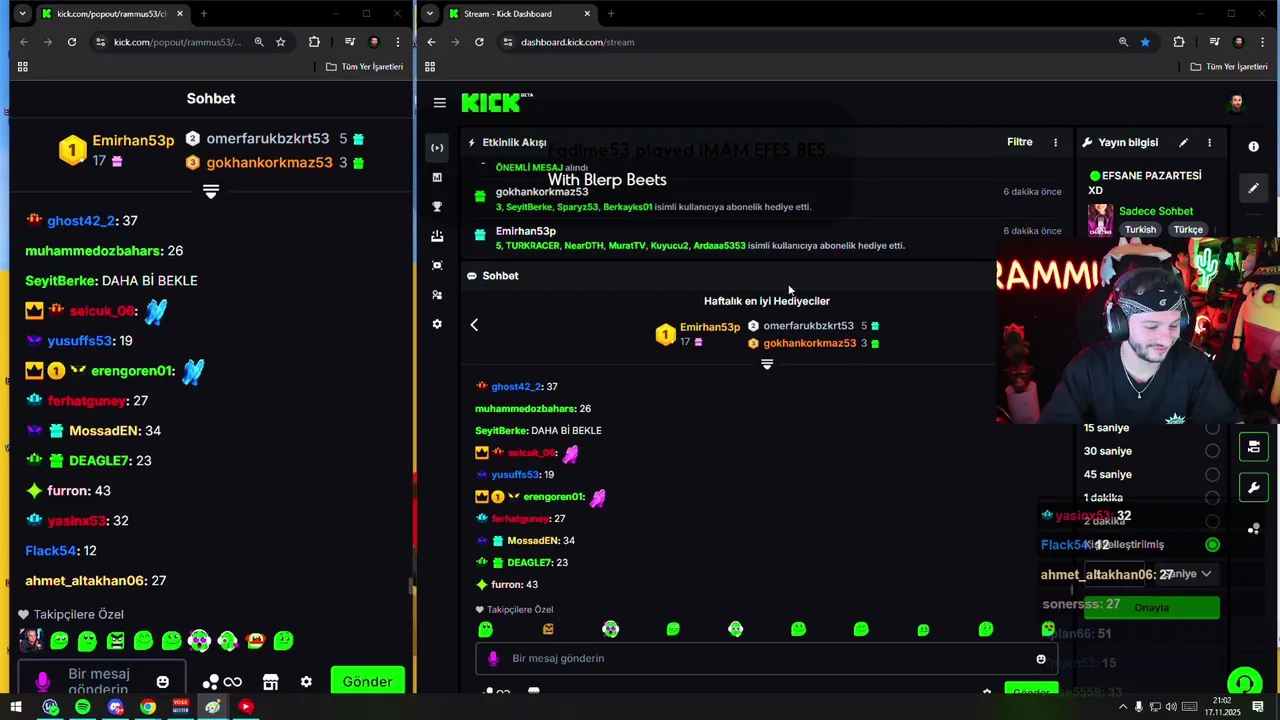1280x720 pixels.
Task: Click the green Onayla confirm button
Action: [x=1152, y=608]
